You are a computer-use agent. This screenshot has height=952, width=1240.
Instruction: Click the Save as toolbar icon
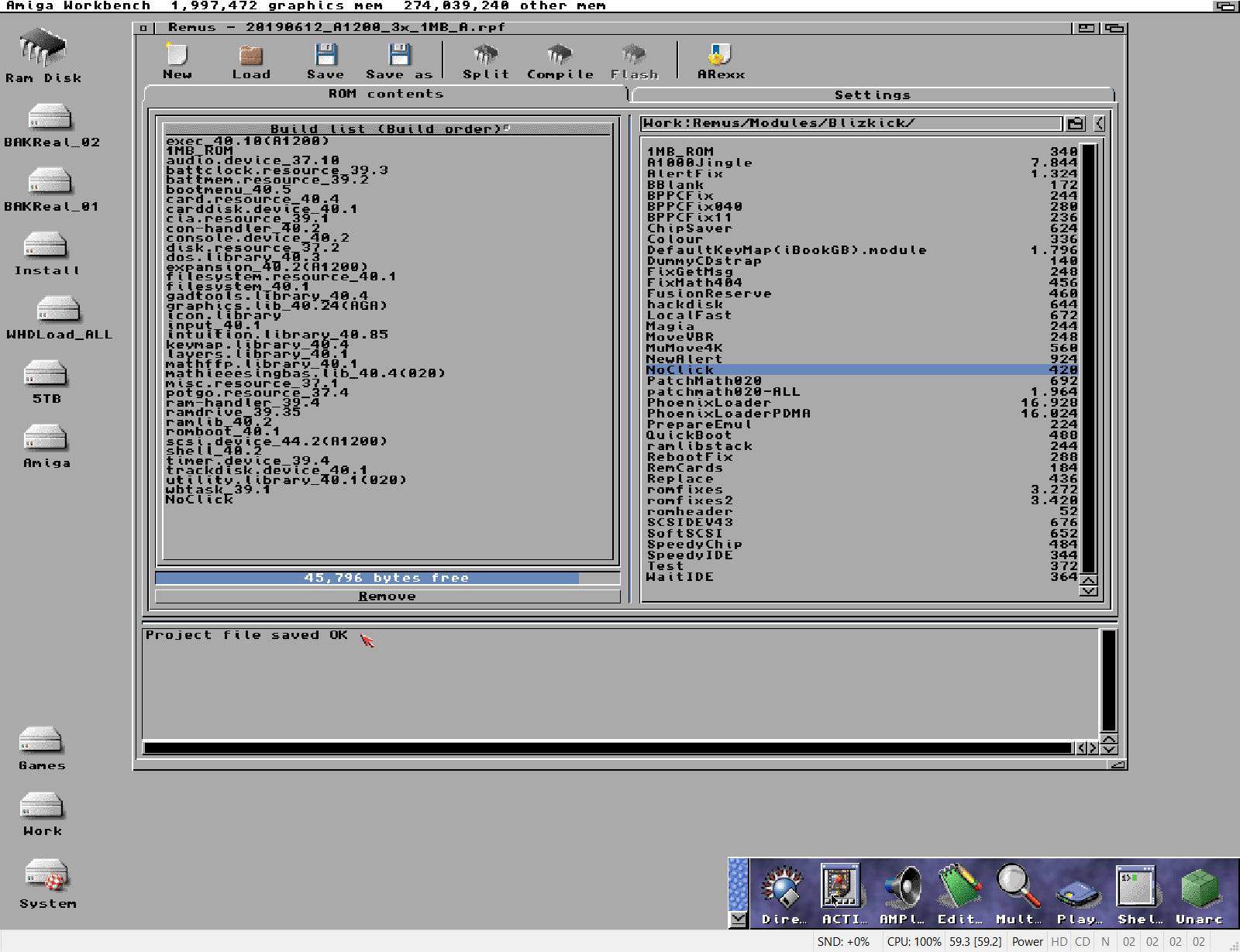(399, 60)
